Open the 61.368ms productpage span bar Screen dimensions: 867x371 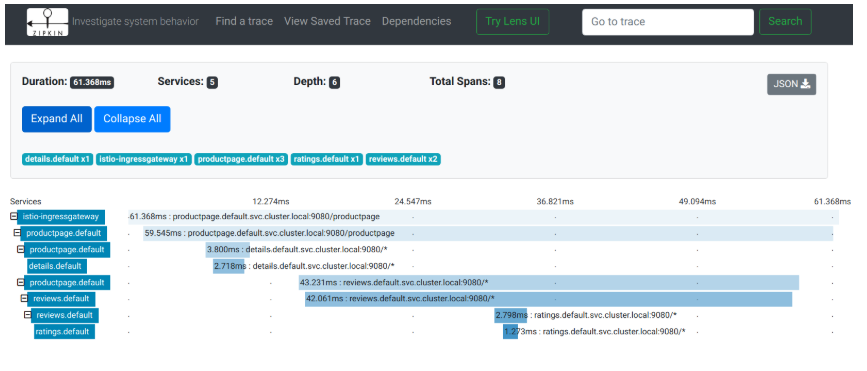click(x=483, y=217)
